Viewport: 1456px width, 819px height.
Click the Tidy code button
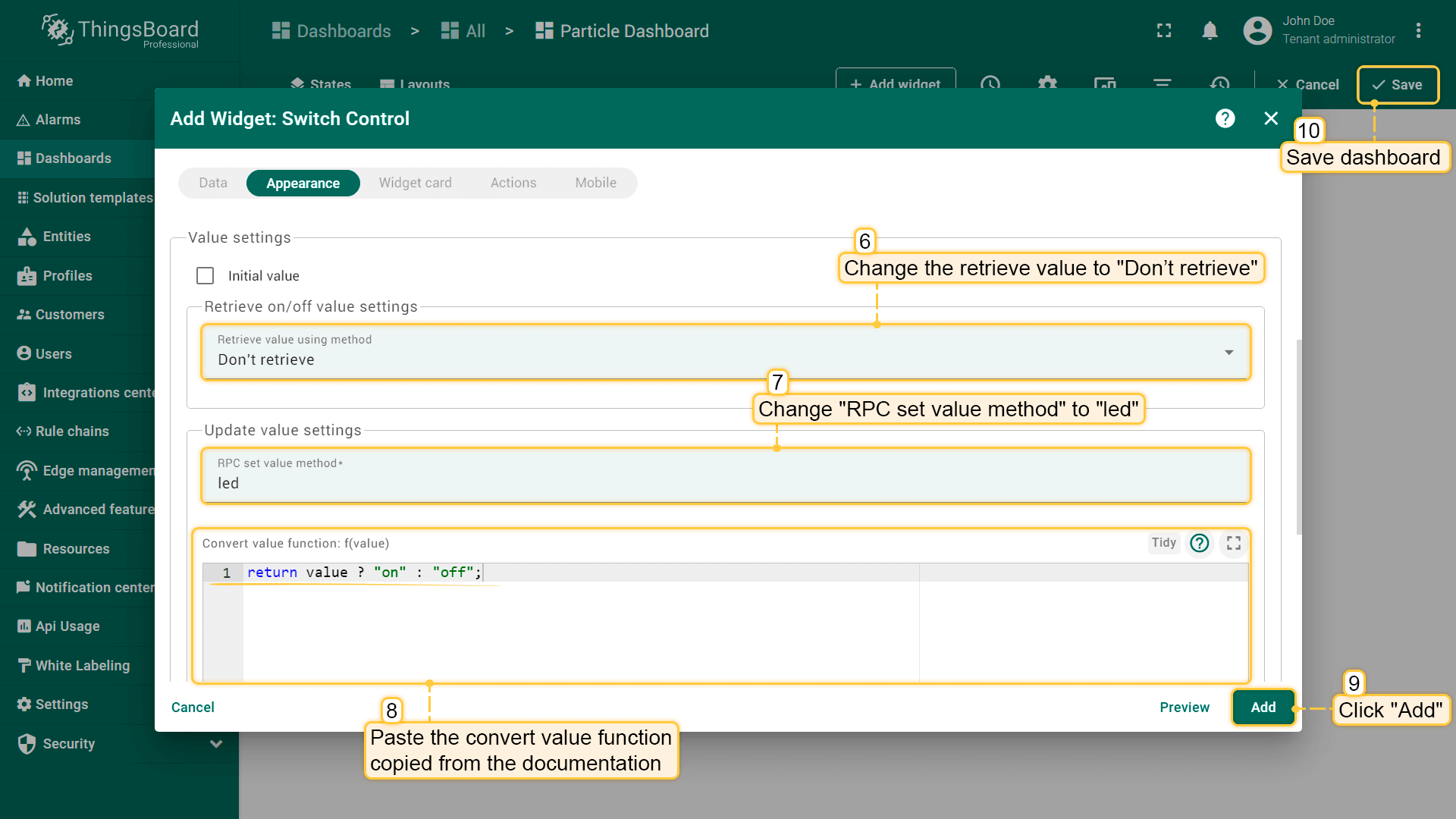pyautogui.click(x=1163, y=543)
